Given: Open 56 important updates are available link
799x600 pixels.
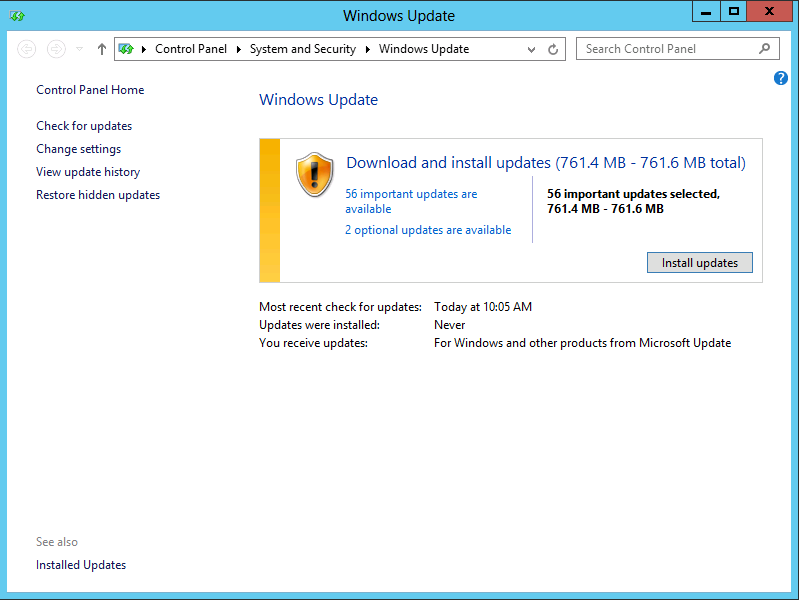Looking at the screenshot, I should point(411,201).
